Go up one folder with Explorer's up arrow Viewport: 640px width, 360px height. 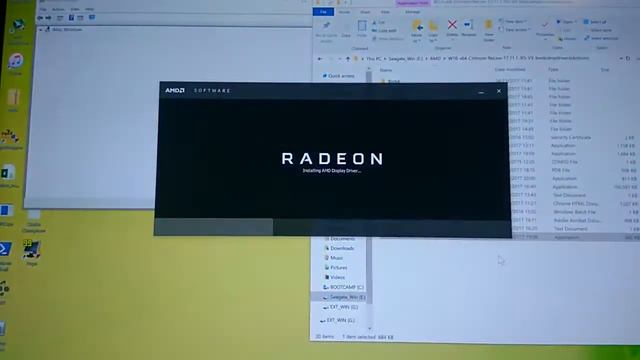[x=348, y=59]
